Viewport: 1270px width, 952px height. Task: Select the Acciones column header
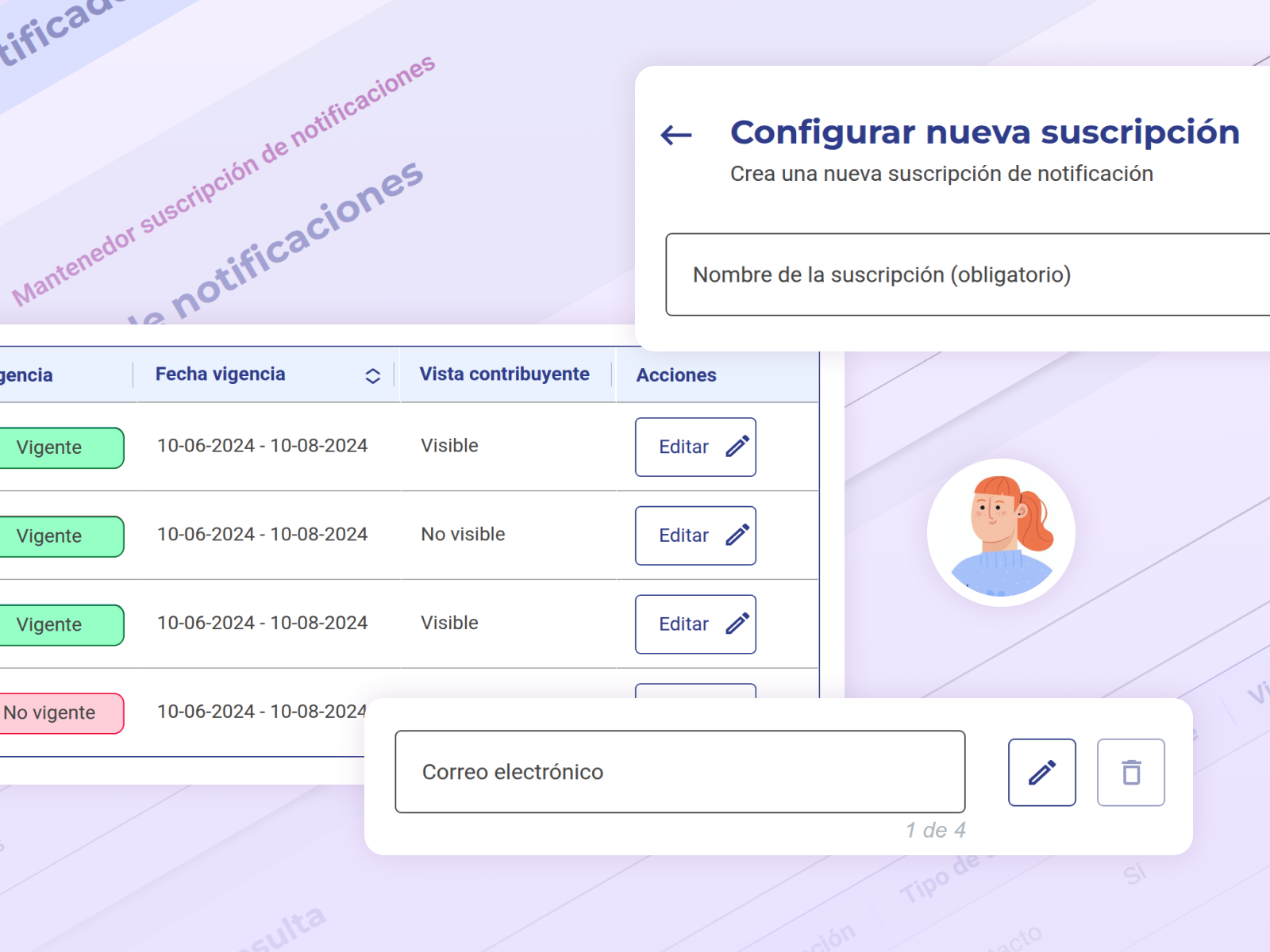[676, 375]
